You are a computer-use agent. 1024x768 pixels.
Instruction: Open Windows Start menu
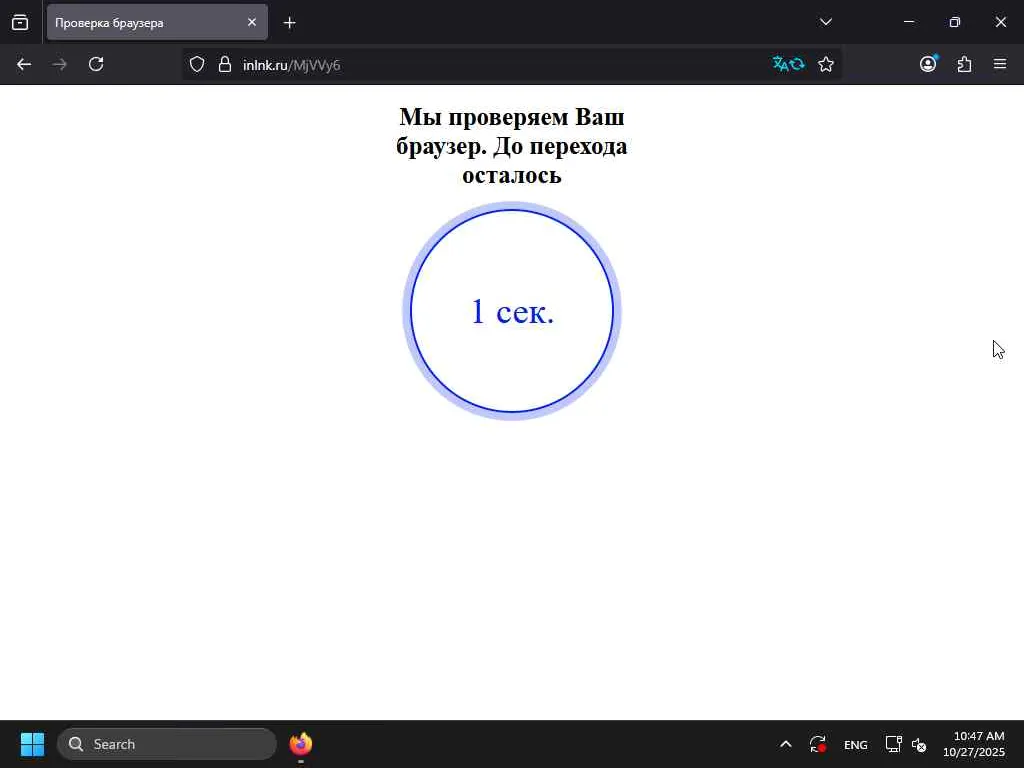(32, 744)
